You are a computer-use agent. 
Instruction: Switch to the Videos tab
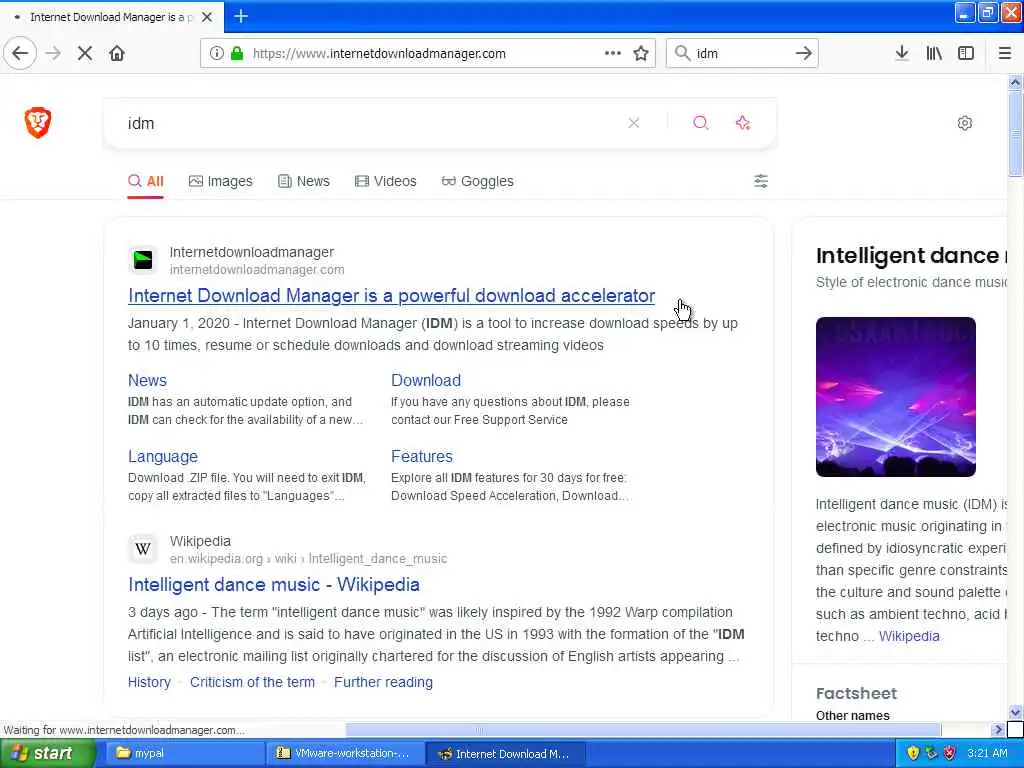(385, 181)
